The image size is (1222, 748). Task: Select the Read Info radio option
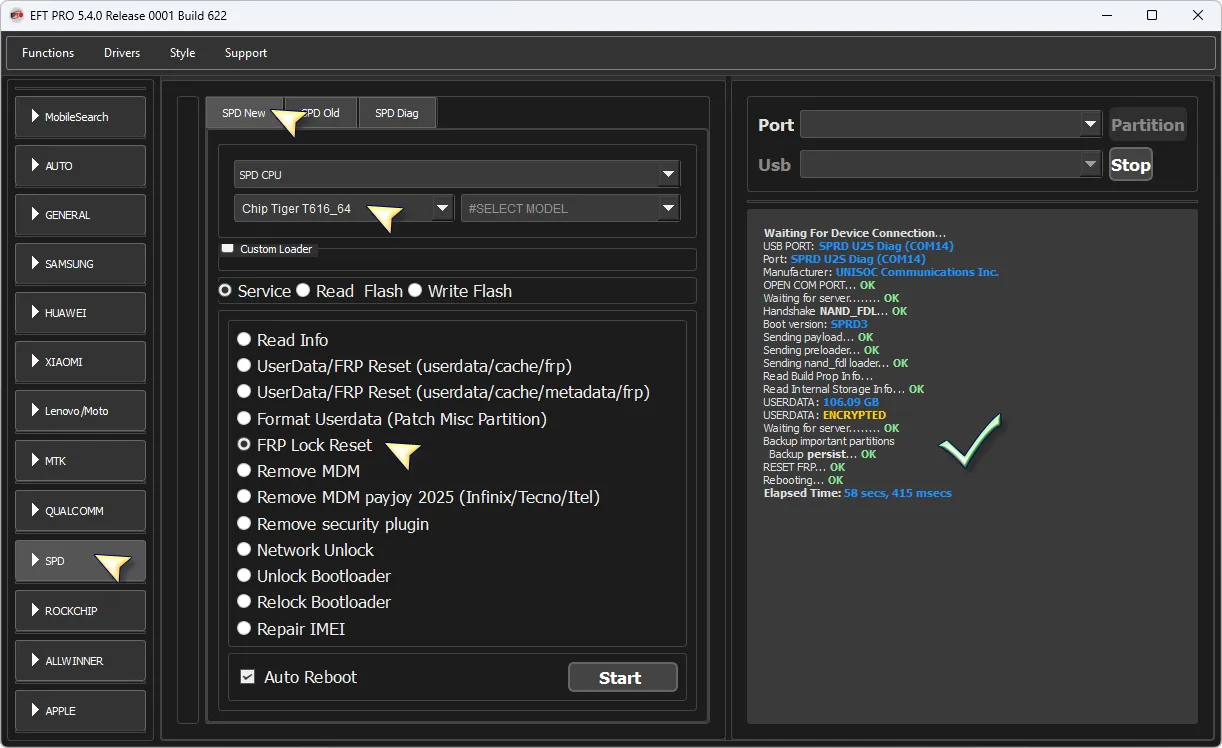point(244,340)
